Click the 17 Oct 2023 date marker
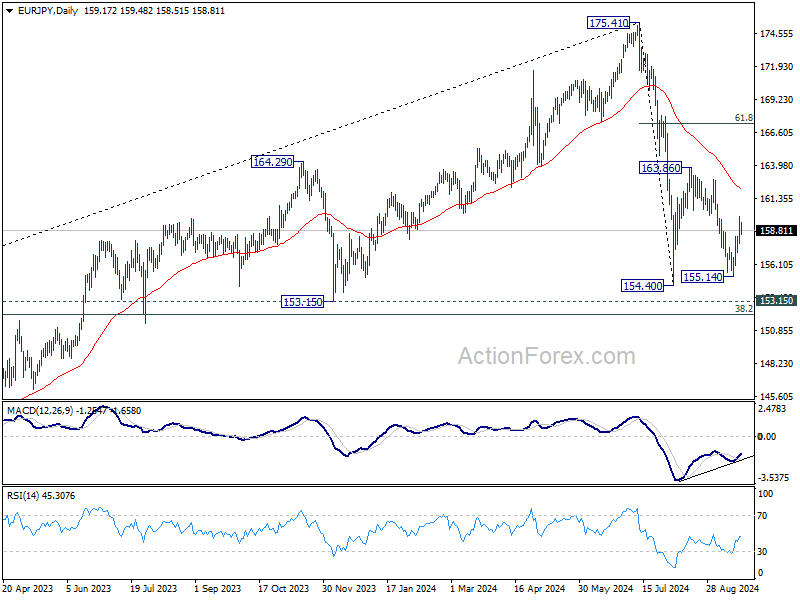 coord(283,588)
